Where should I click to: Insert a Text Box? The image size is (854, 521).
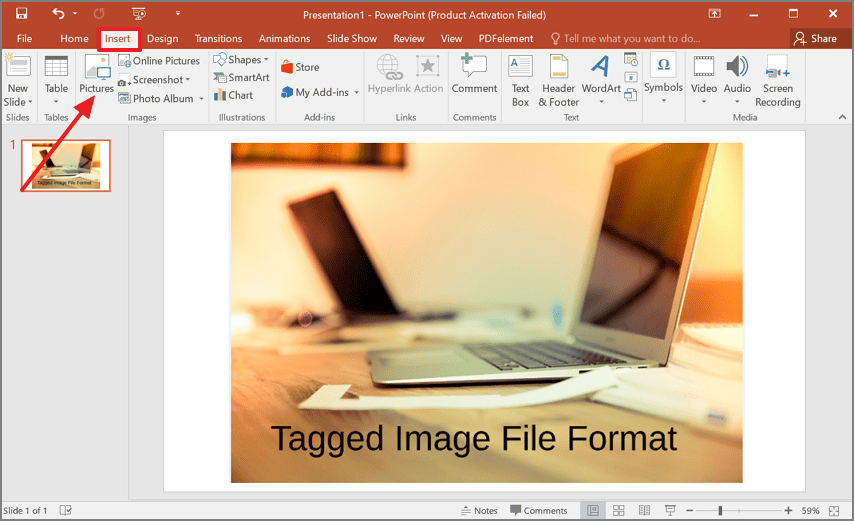point(520,80)
